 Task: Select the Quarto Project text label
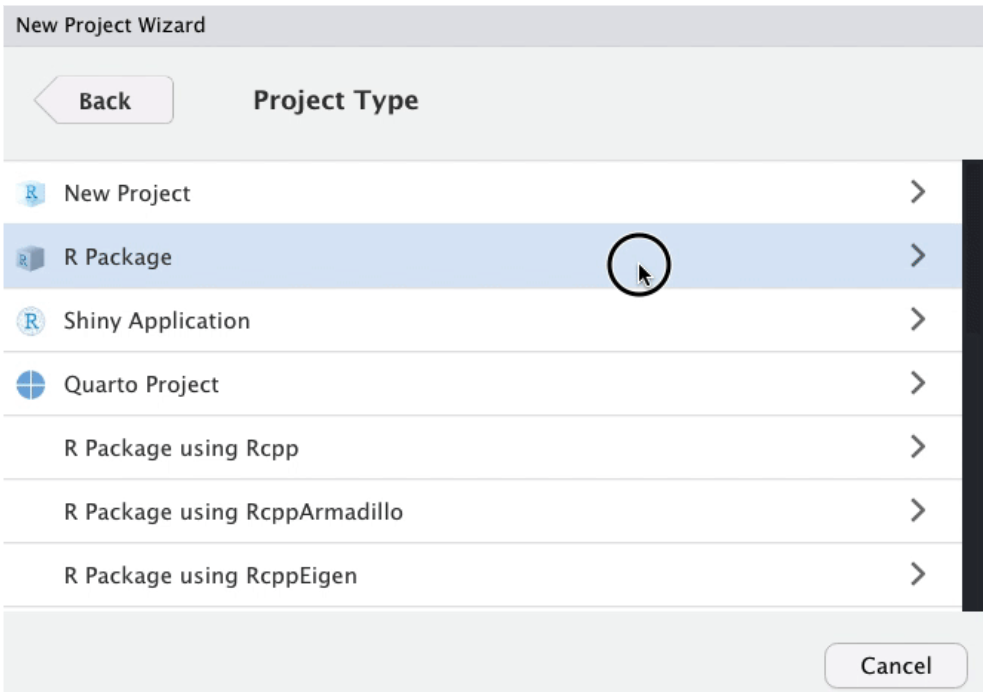(x=141, y=385)
